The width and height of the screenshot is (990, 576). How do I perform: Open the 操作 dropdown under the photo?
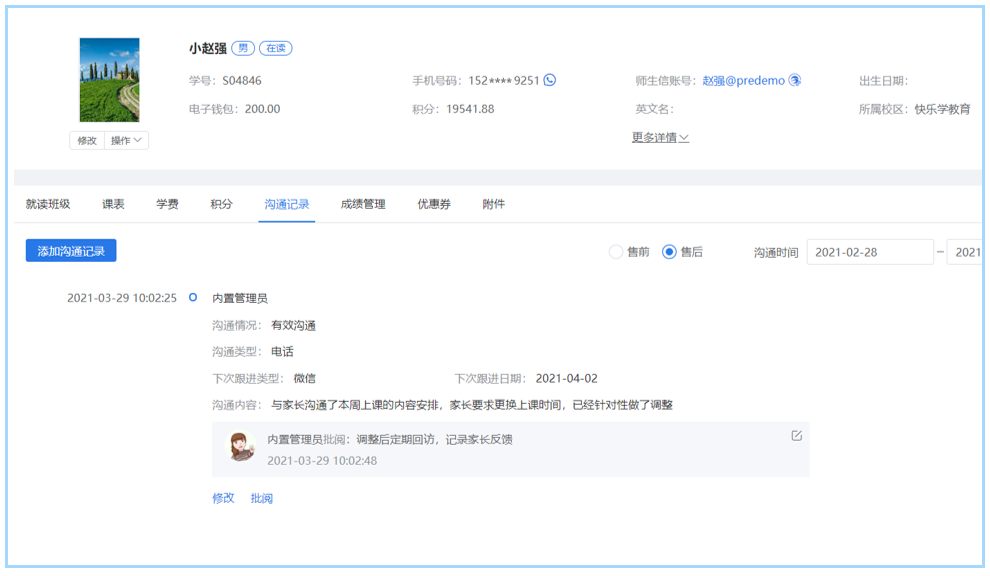point(126,141)
